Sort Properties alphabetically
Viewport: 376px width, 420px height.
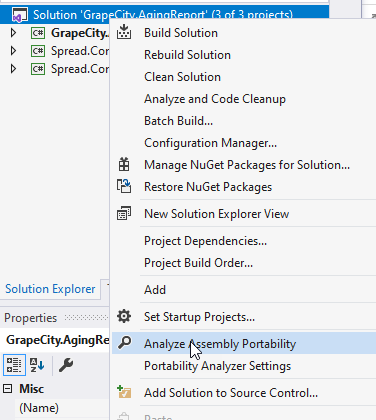click(37, 365)
